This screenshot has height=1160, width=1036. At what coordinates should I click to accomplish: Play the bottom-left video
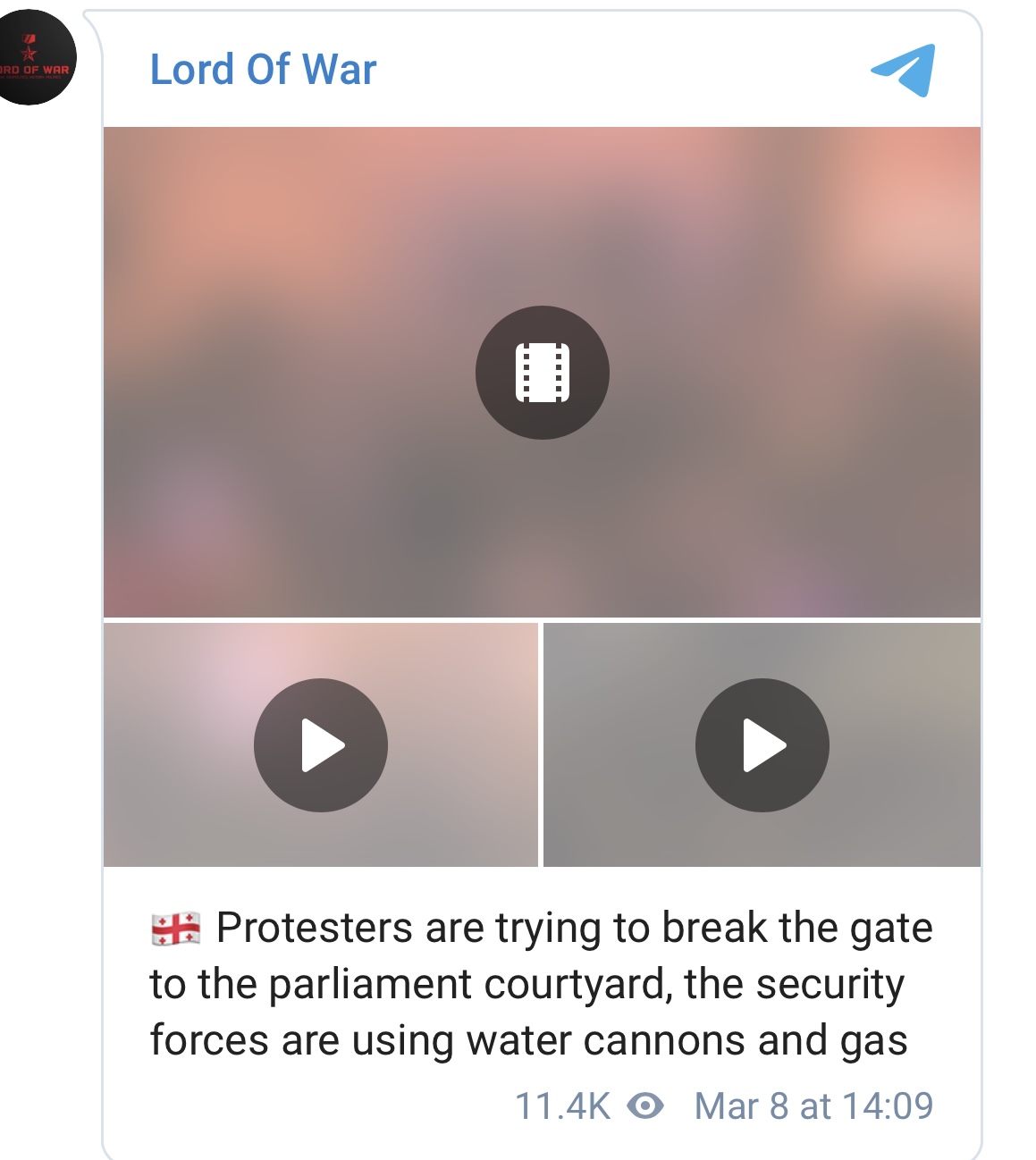[x=321, y=745]
